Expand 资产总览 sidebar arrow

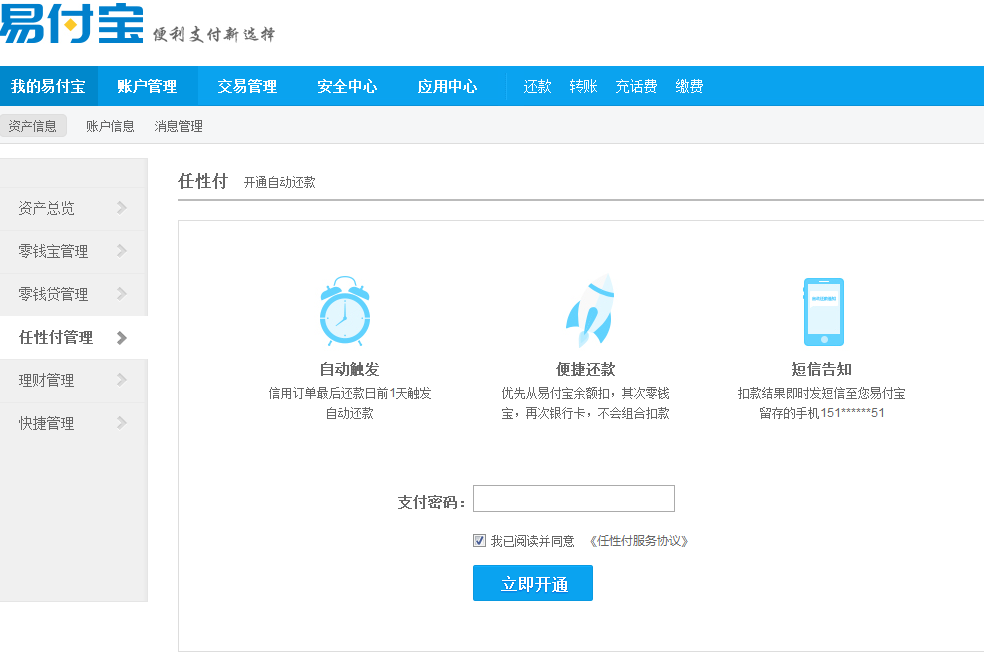point(122,208)
